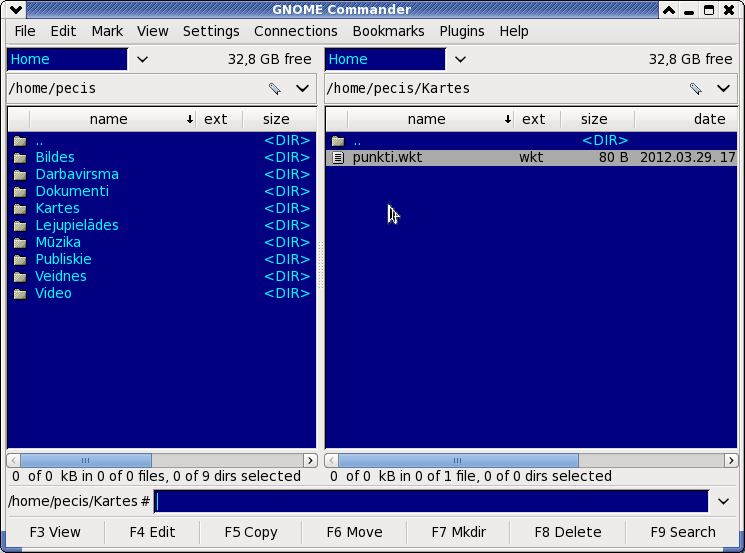Click the punkti.wkt file icon
Viewport: 745px width, 553px height.
point(338,157)
